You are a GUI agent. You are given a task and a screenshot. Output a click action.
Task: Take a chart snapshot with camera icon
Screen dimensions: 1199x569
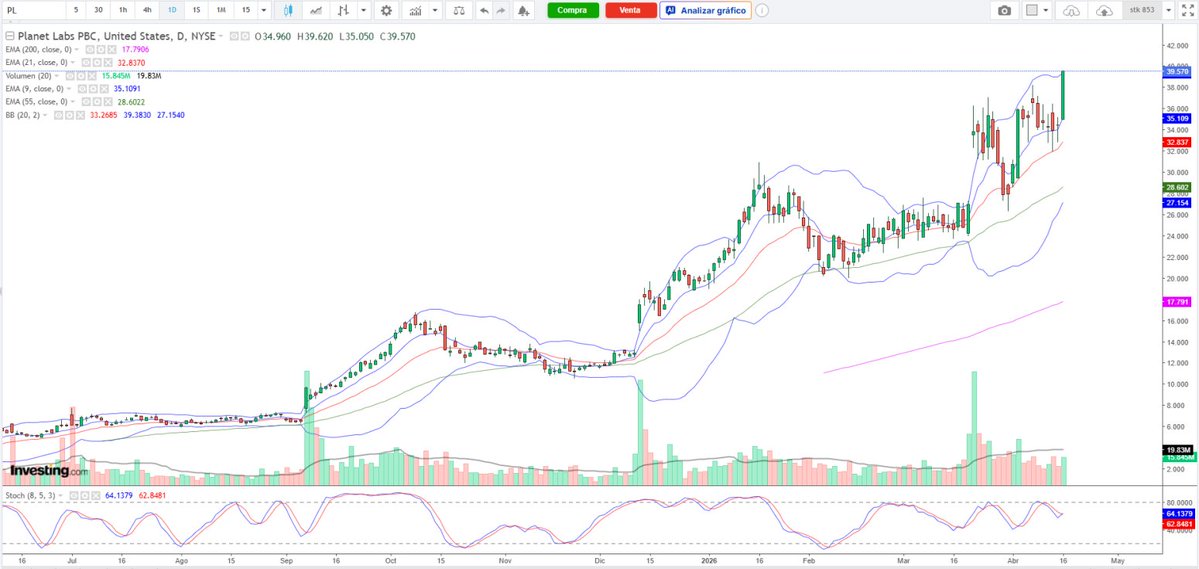pyautogui.click(x=1005, y=11)
